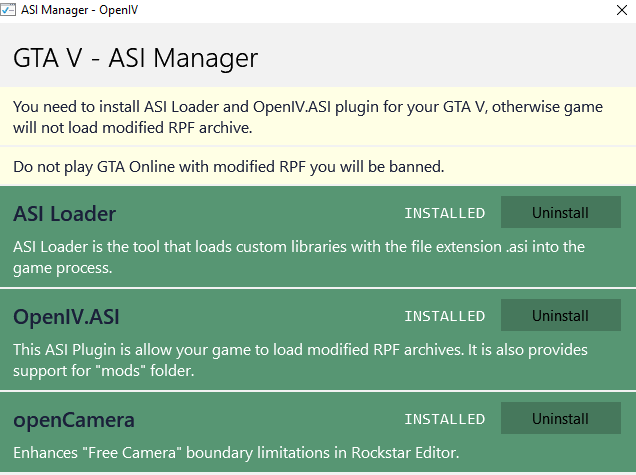Uninstall the OpenIV.ASI plugin
The image size is (636, 475).
click(560, 316)
